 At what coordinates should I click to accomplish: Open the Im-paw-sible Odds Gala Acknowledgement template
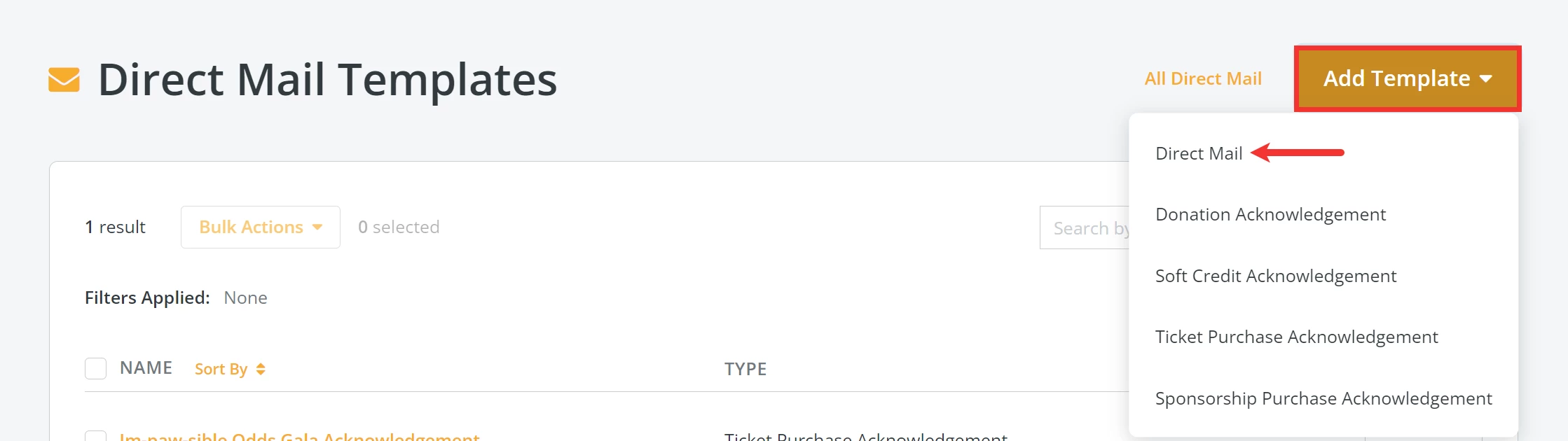tap(300, 437)
